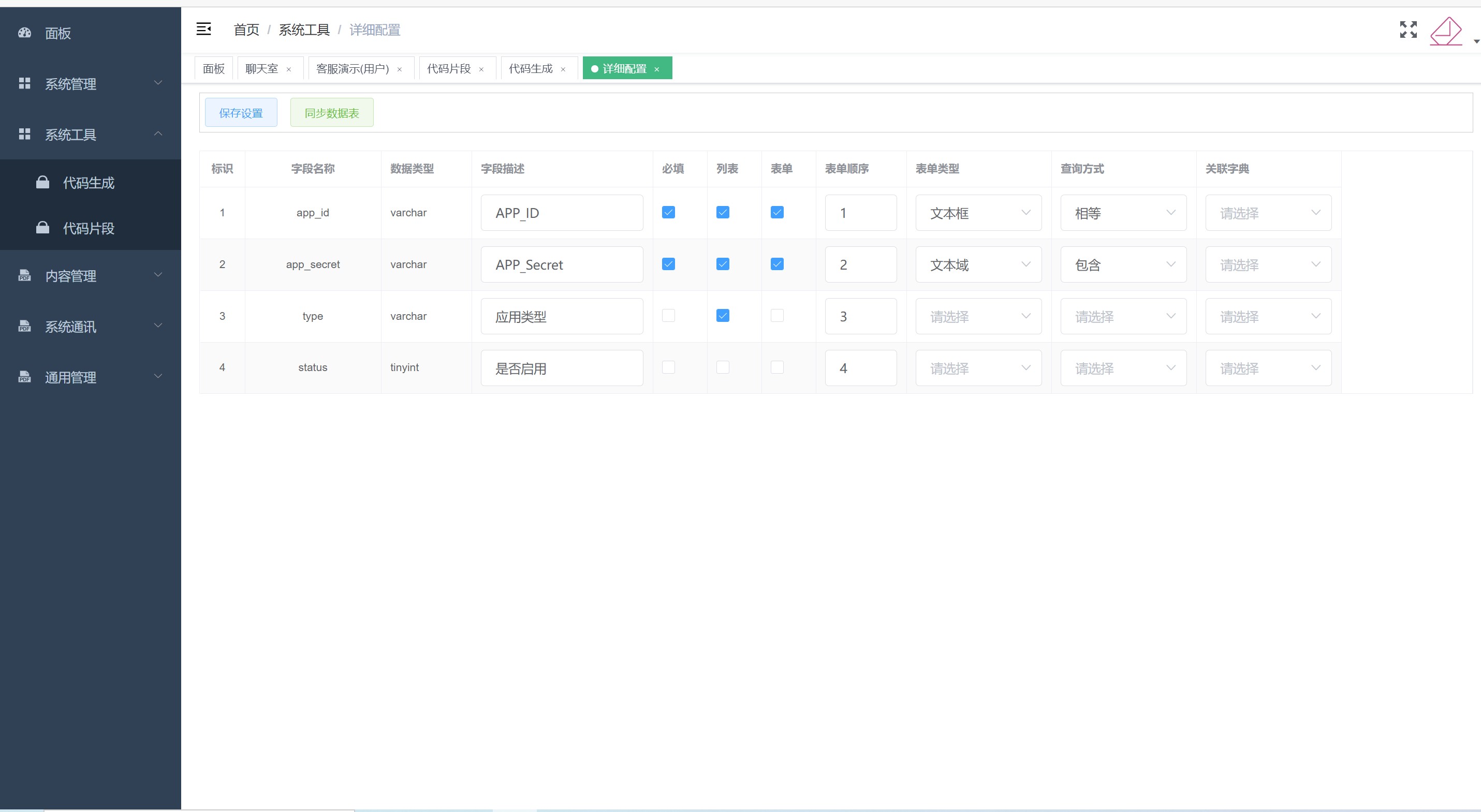Close the 详细配置 tab via x icon

coord(656,69)
